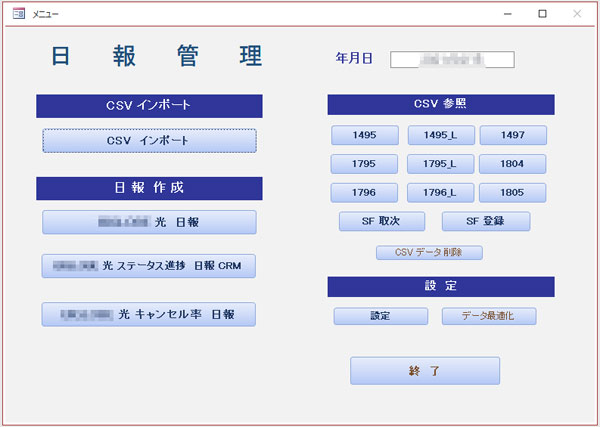Click the Access form icon in title bar

pyautogui.click(x=17, y=14)
